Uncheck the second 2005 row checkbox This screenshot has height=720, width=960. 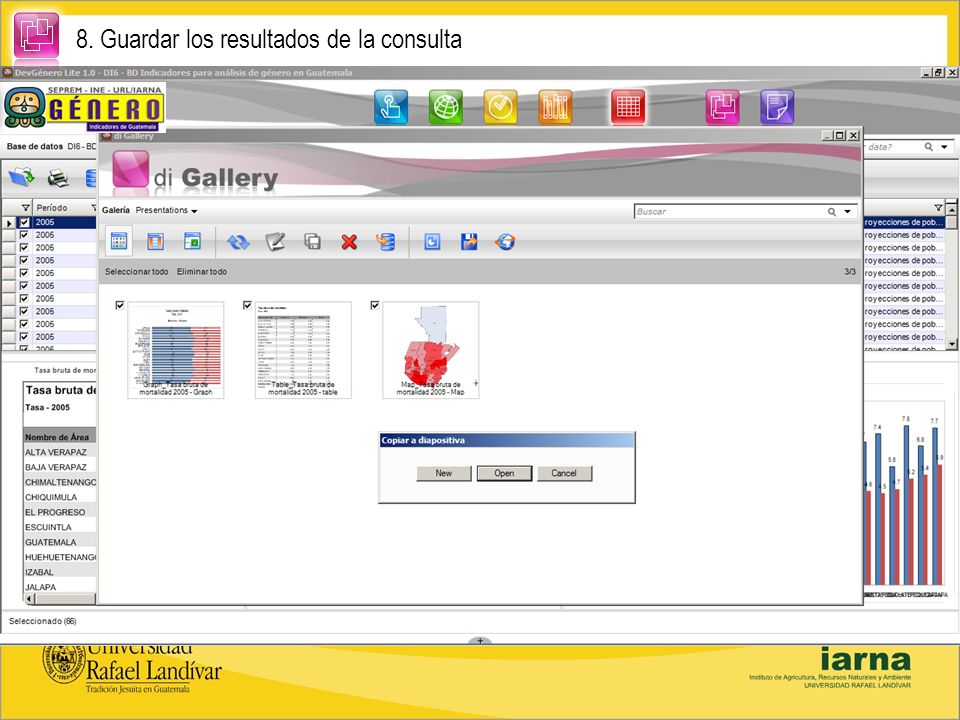(24, 235)
